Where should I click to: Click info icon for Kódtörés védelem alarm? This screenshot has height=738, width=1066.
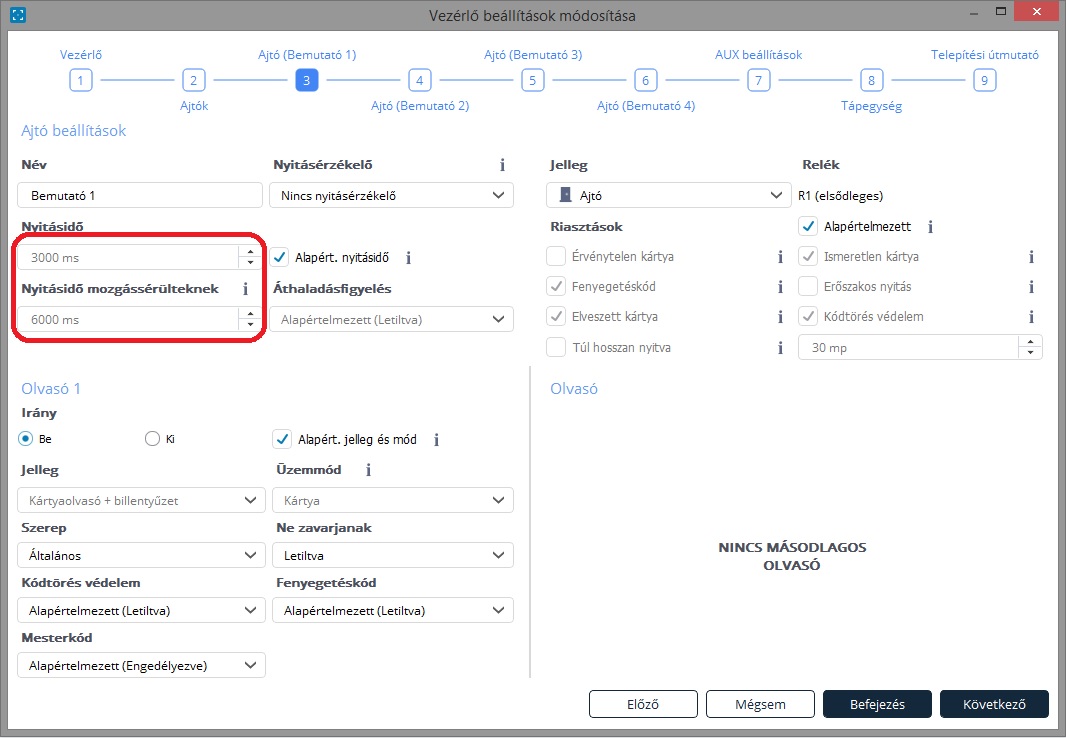coord(1031,318)
